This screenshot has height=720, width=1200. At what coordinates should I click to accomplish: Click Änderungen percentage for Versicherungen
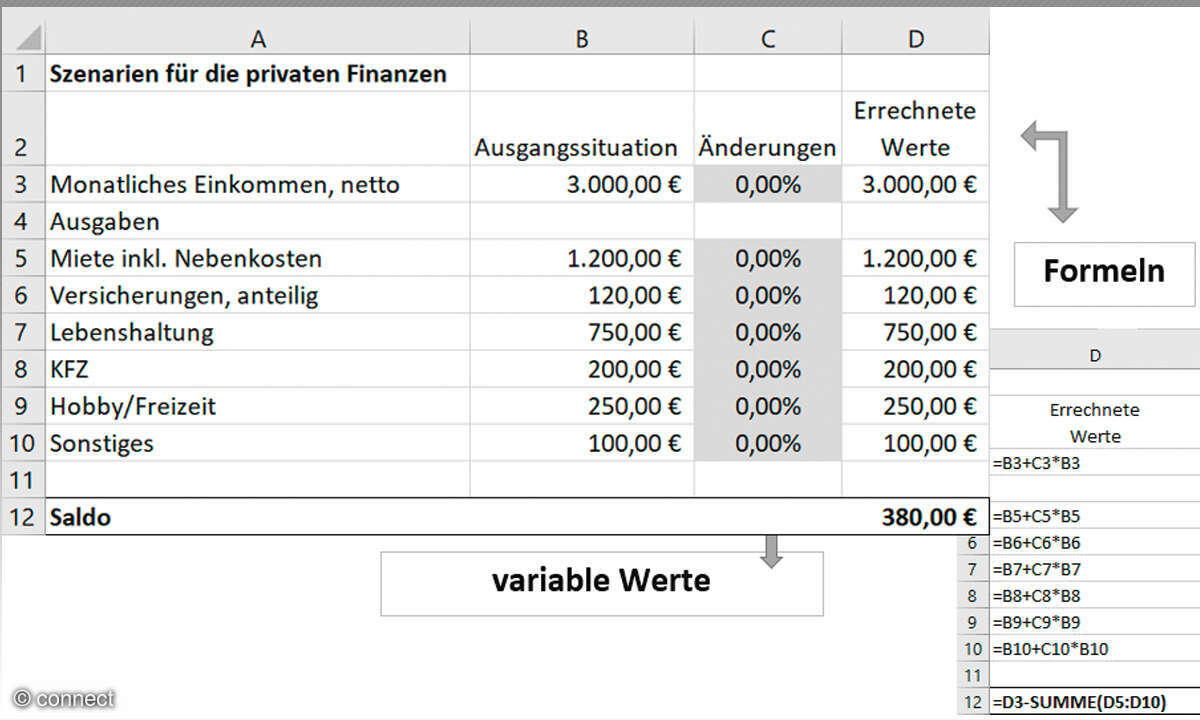point(768,295)
